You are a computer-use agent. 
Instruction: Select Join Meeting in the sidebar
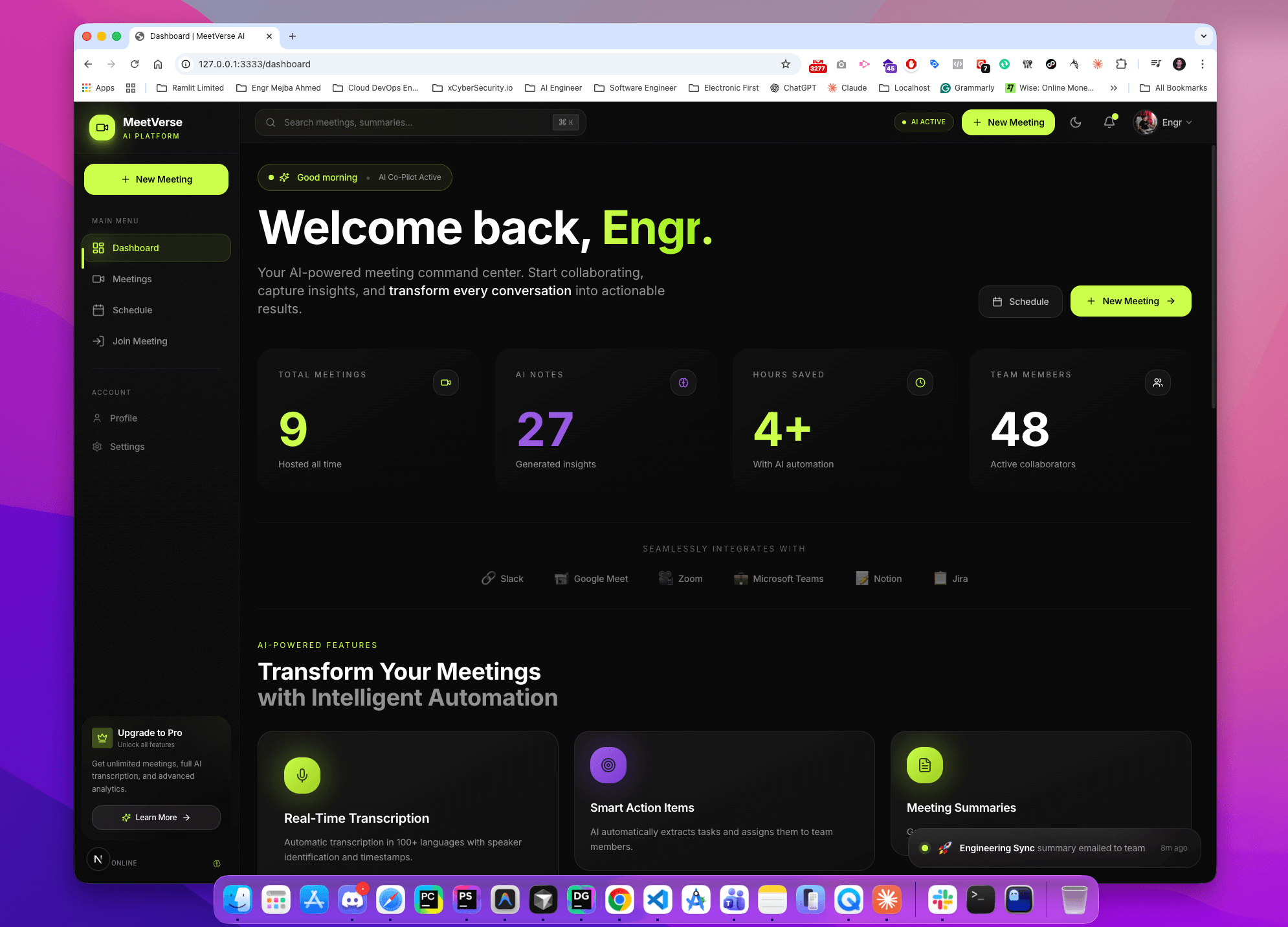tap(140, 341)
